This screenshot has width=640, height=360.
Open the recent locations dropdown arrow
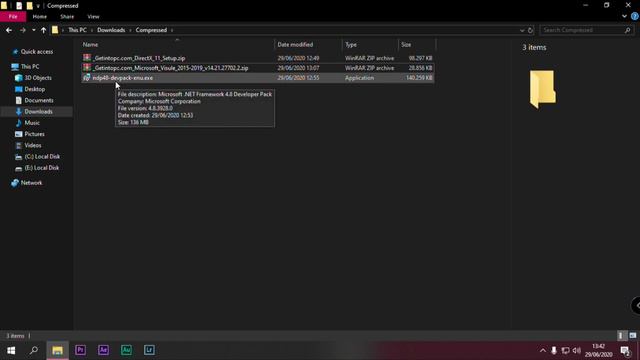tap(33, 30)
